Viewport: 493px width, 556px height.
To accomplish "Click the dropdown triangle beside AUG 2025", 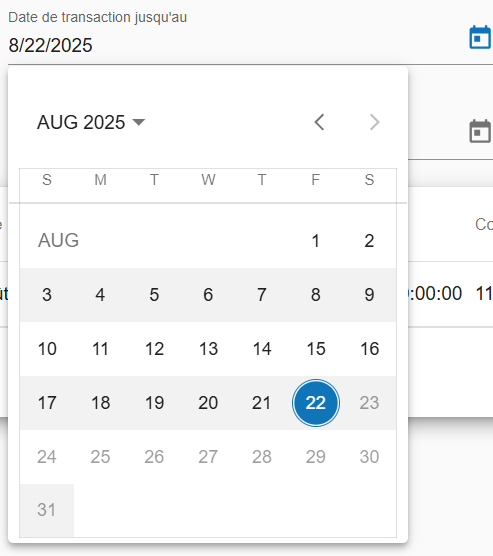I will tap(139, 122).
